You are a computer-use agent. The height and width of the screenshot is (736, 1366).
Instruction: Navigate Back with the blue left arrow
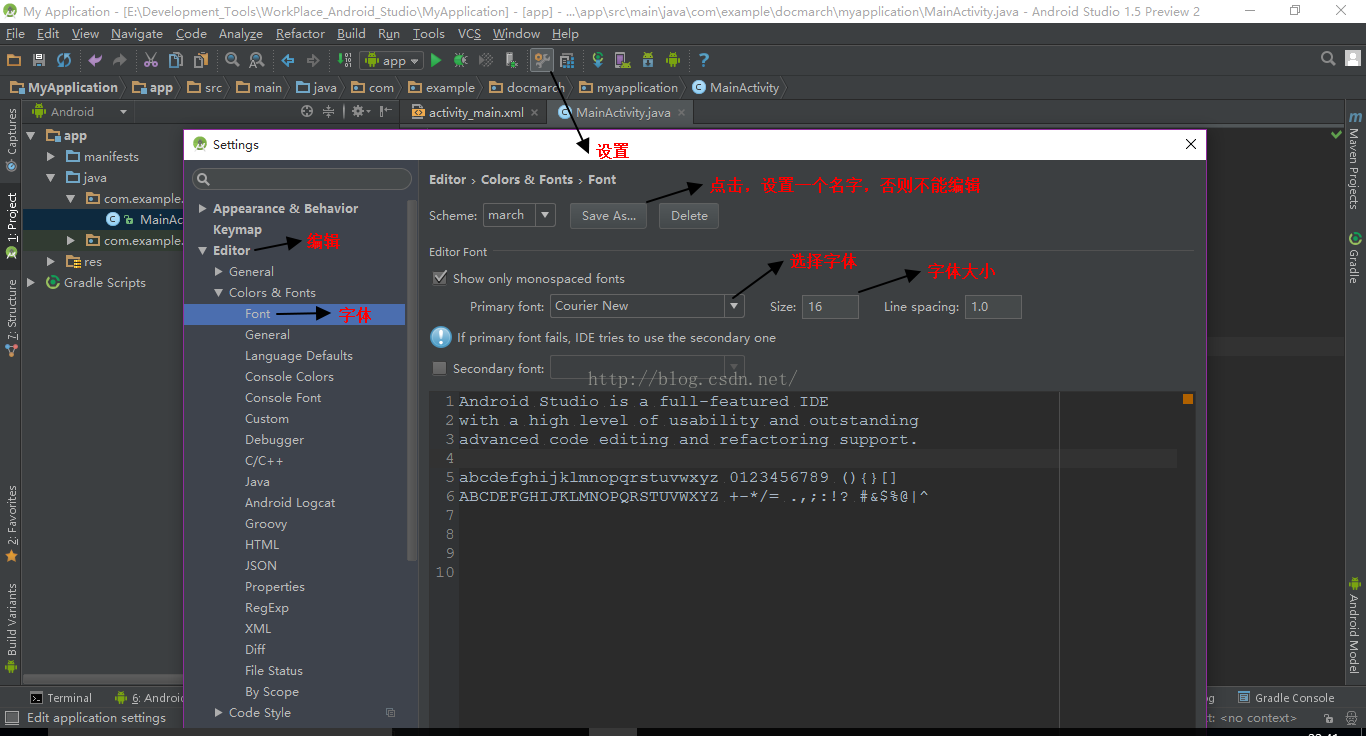pyautogui.click(x=288, y=60)
